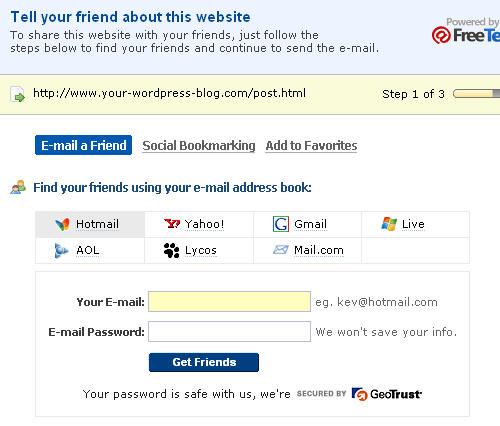This screenshot has height=426, width=500.
Task: Click the Get Friends button
Action: (204, 362)
